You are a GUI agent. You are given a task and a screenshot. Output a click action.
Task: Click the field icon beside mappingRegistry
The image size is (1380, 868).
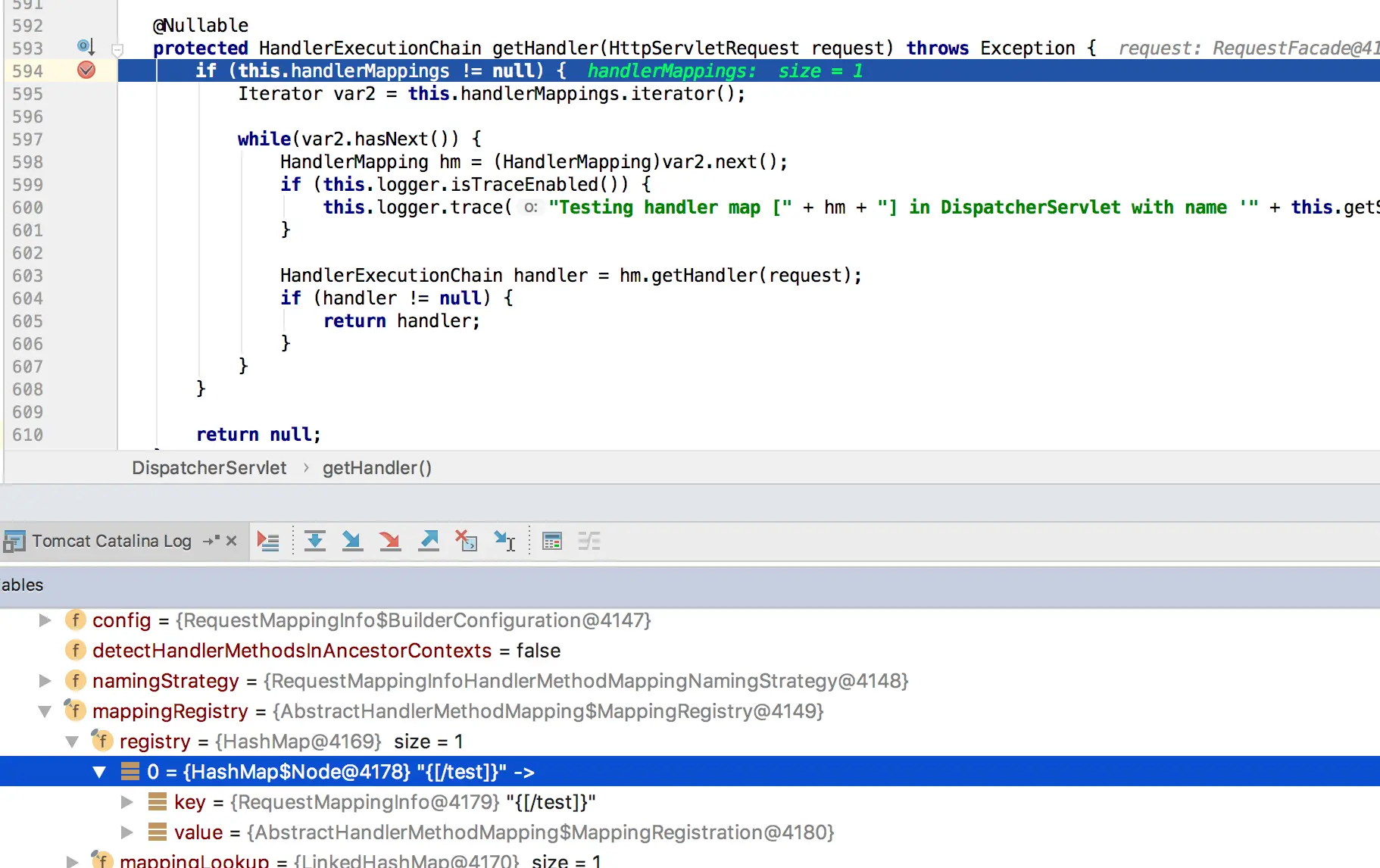pyautogui.click(x=75, y=710)
